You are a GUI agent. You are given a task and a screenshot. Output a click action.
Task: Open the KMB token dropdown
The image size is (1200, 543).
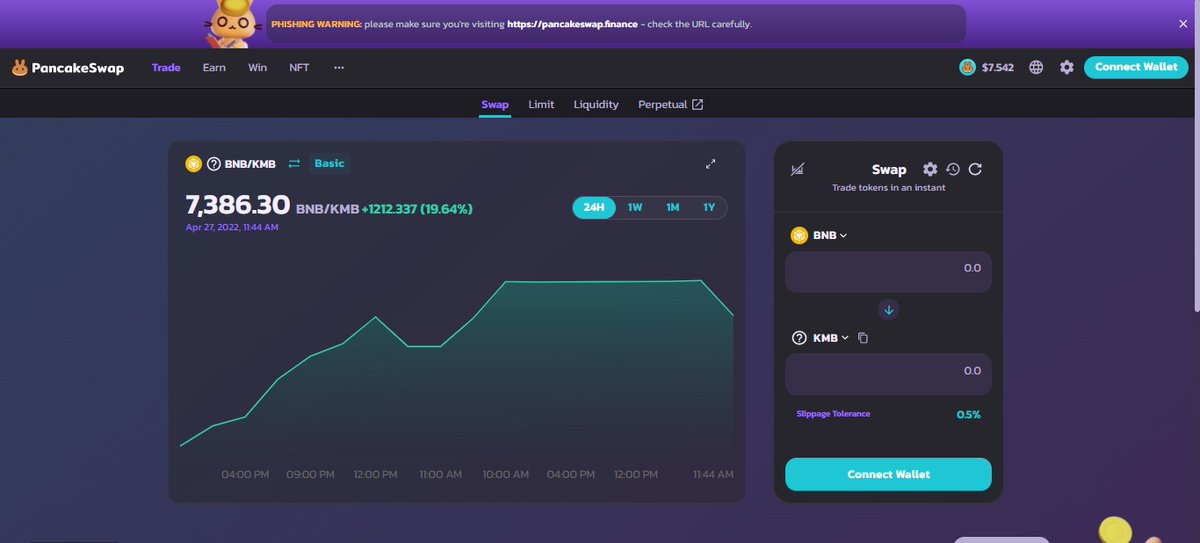click(x=830, y=338)
